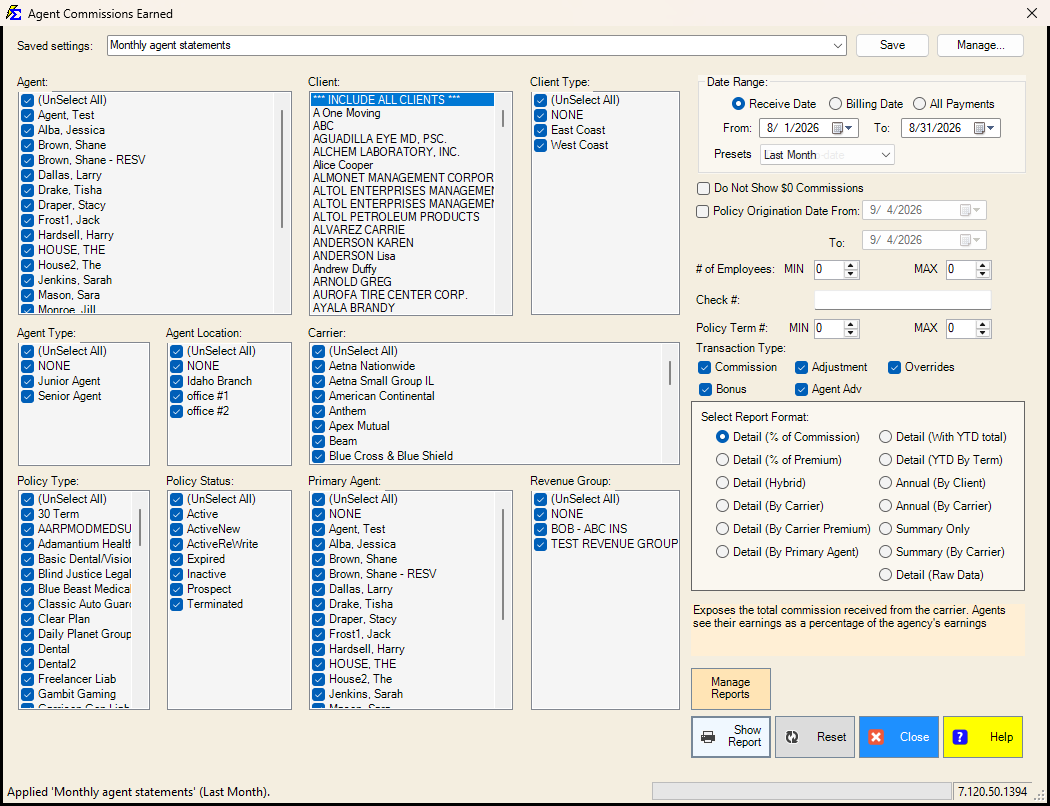Screen dimensions: 1050x806
Task: Uncheck East Coast client type
Action: [x=540, y=131]
